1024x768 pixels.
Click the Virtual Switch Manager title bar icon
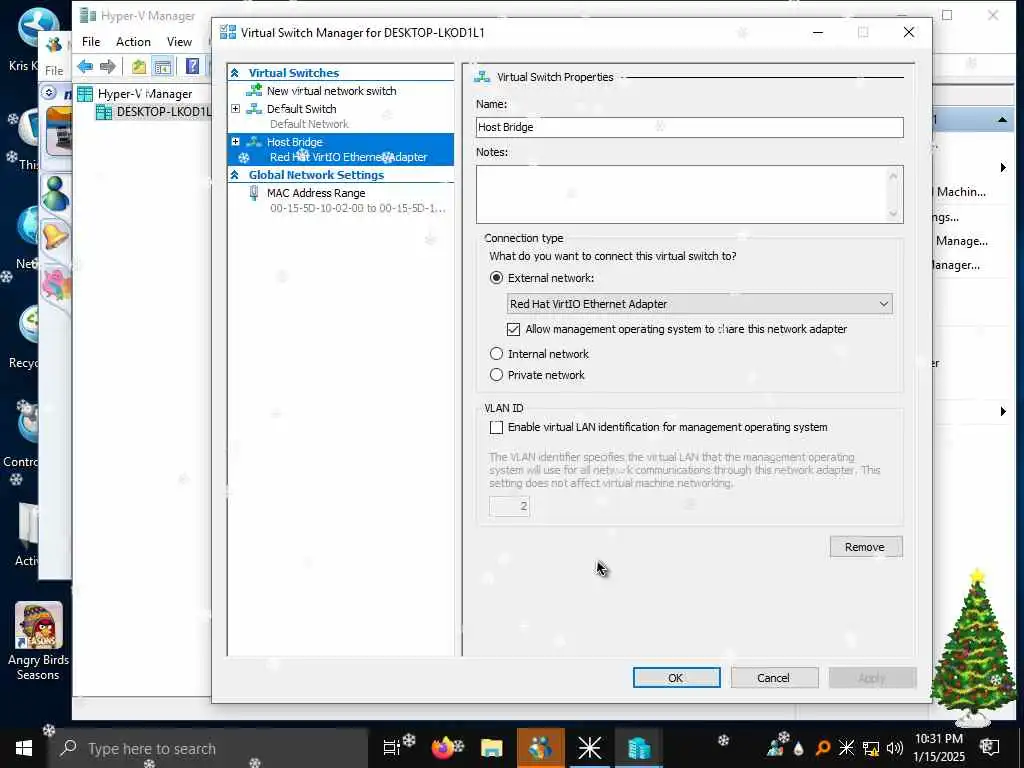tap(228, 33)
